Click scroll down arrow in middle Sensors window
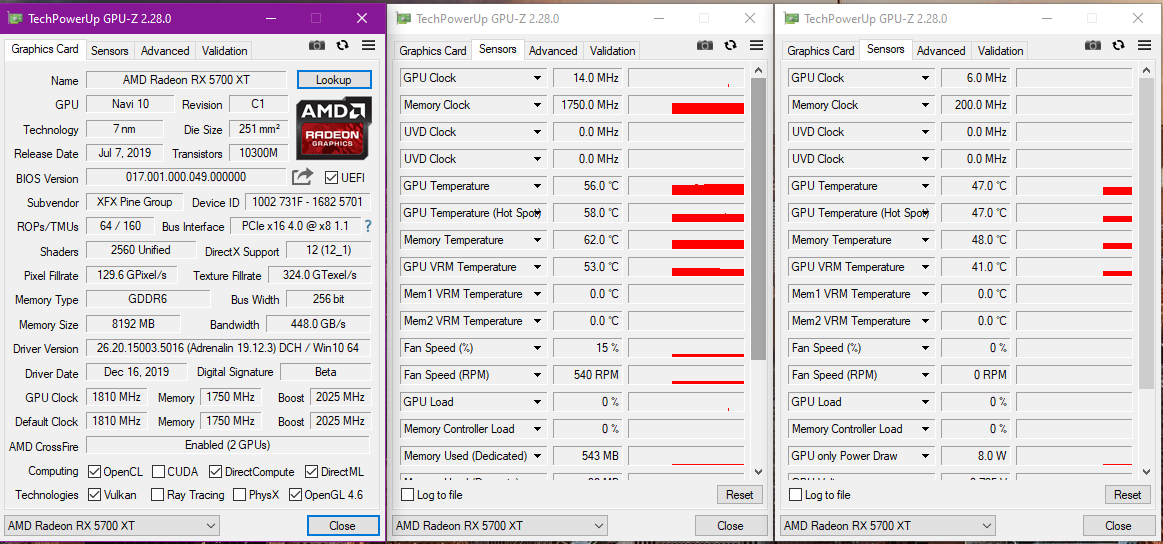 pyautogui.click(x=758, y=471)
